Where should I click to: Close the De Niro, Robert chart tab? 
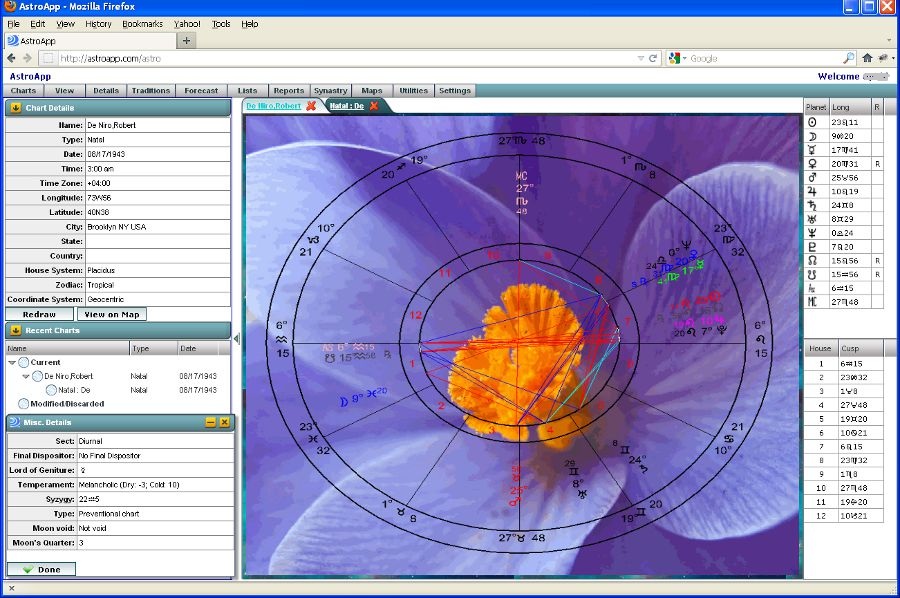pyautogui.click(x=311, y=105)
